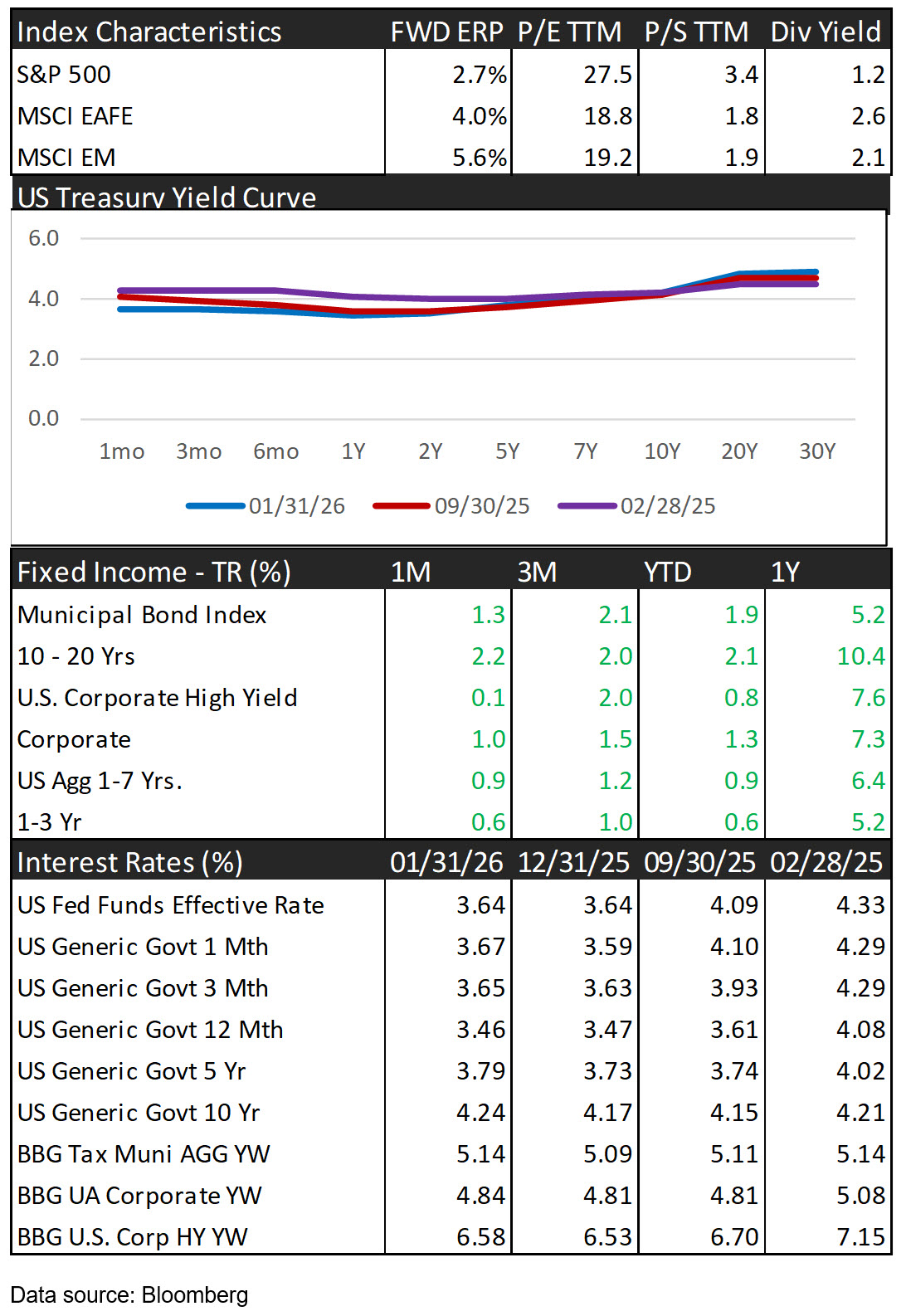The image size is (906, 1316).
Task: Select the YTD column header
Action: (667, 572)
